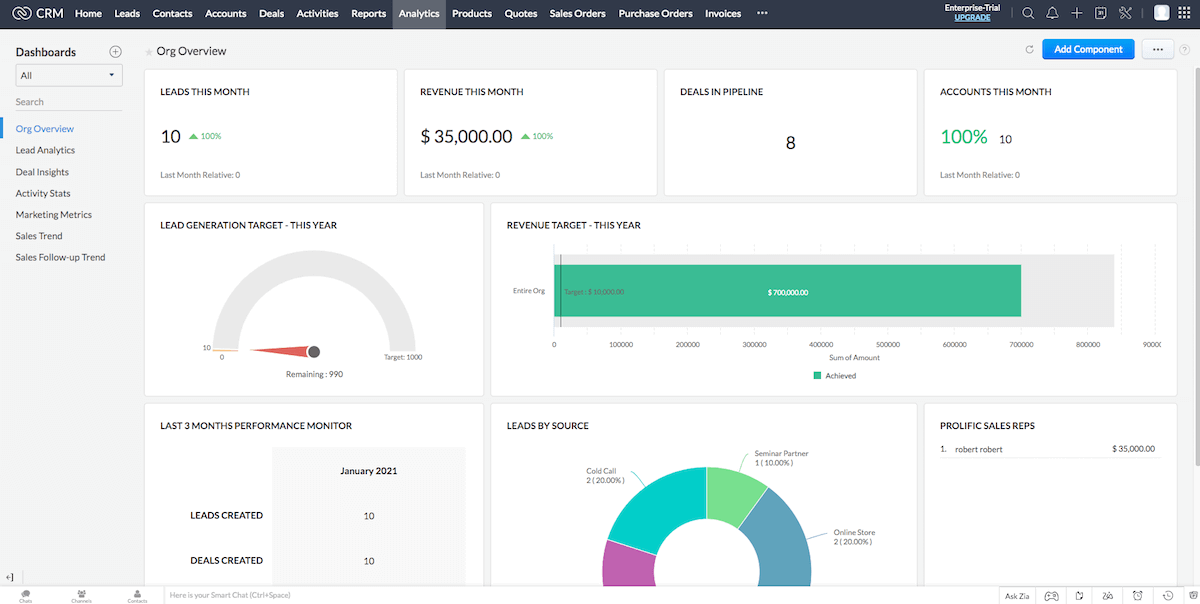Open Chats from the bottom-left bar

[24, 595]
